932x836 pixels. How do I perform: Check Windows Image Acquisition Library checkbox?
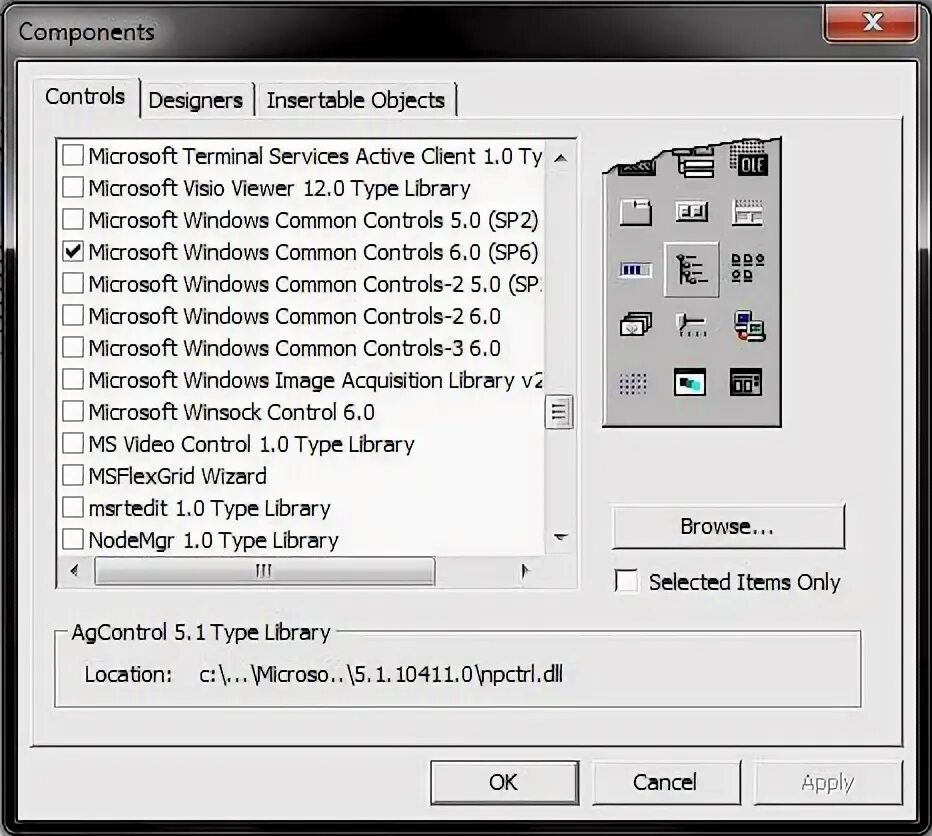click(x=73, y=380)
